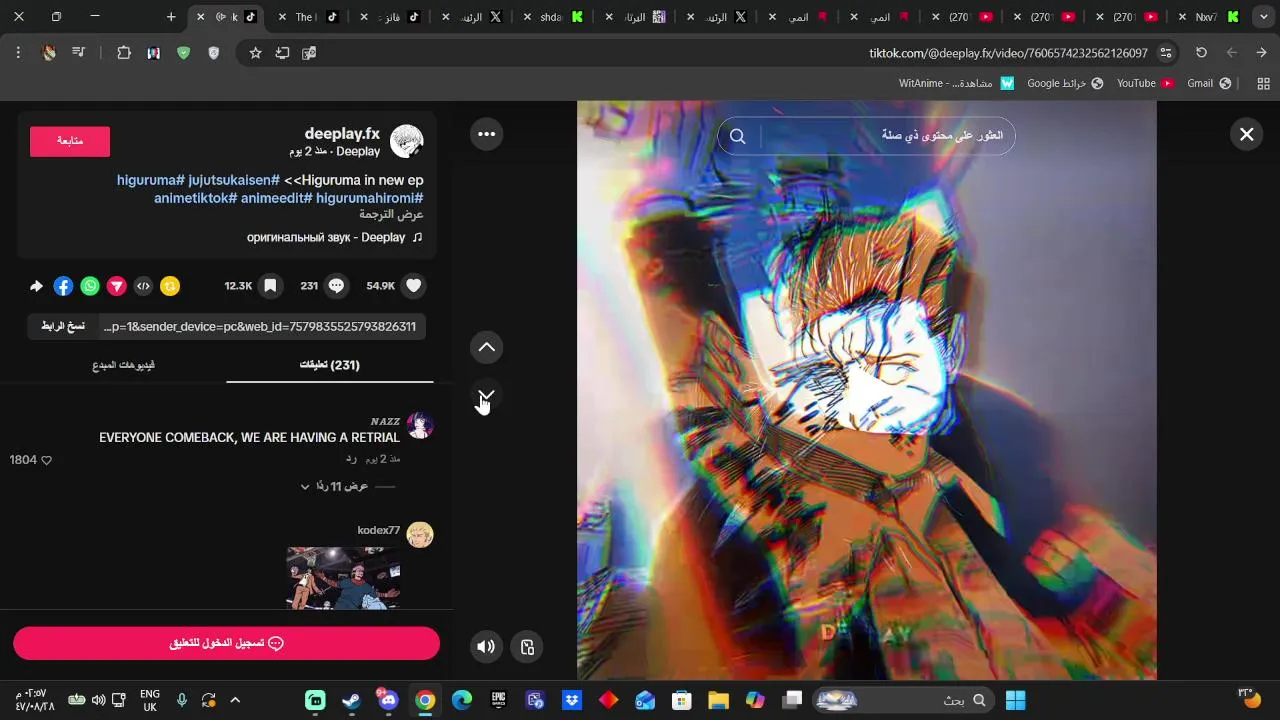
Task: Open Discord from the taskbar
Action: 389,700
